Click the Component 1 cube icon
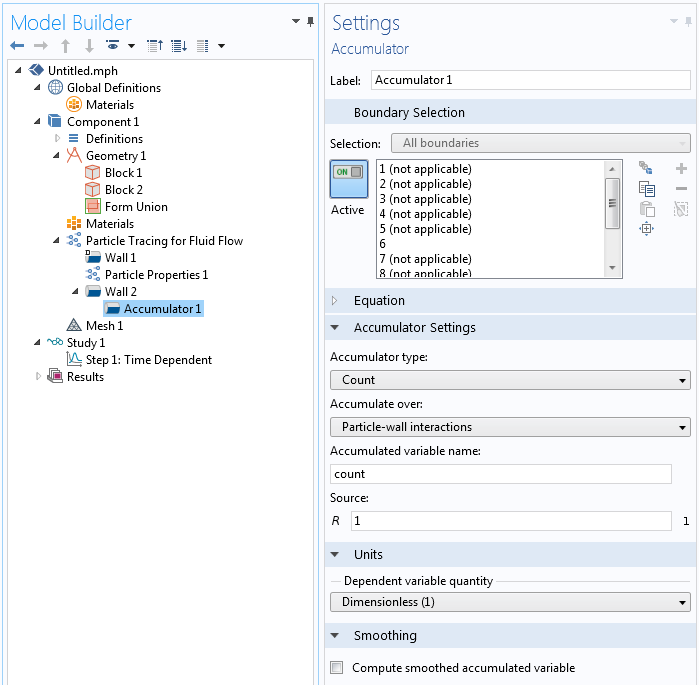The height and width of the screenshot is (685, 699). click(x=54, y=121)
